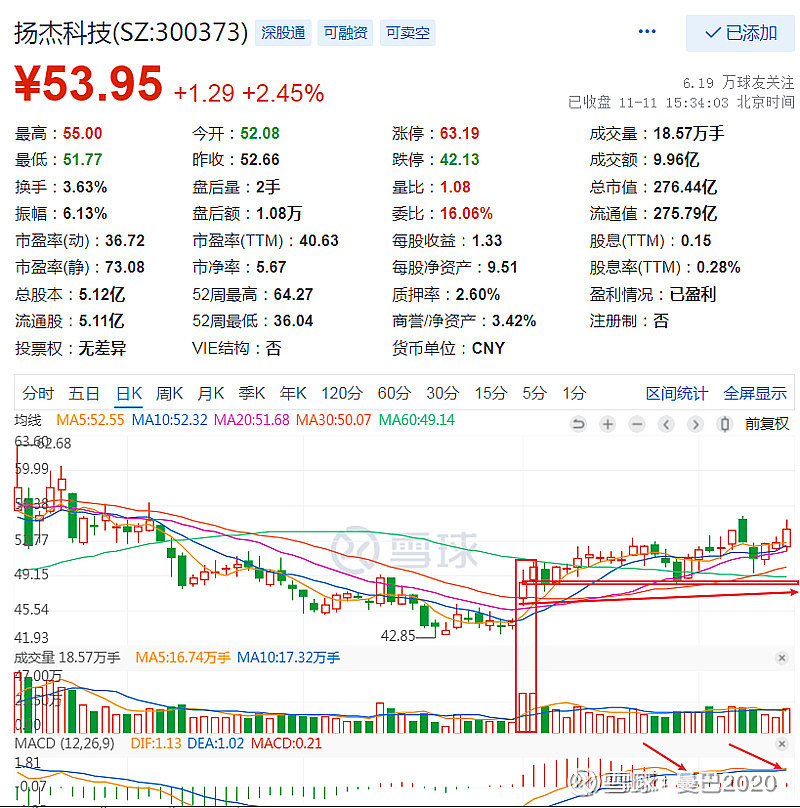This screenshot has height=808, width=800.
Task: Click the current price ¥53.95
Action: (88, 83)
